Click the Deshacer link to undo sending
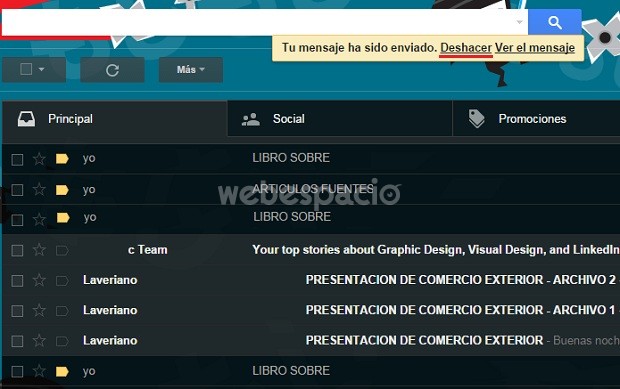The height and width of the screenshot is (389, 620). click(466, 48)
